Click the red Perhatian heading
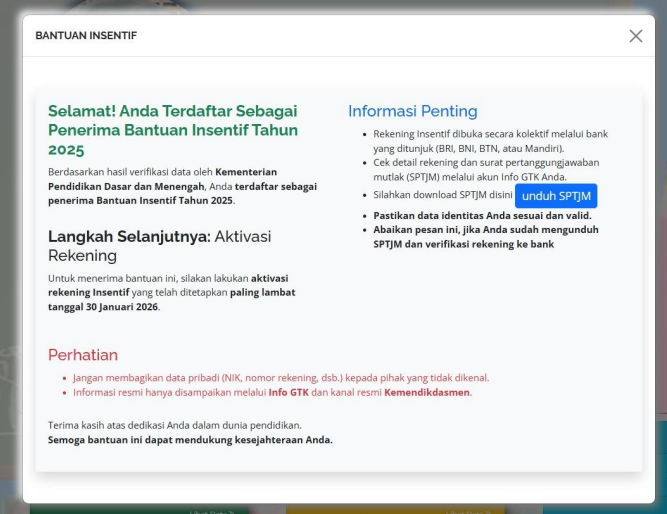The width and height of the screenshot is (667, 514). pos(83,354)
